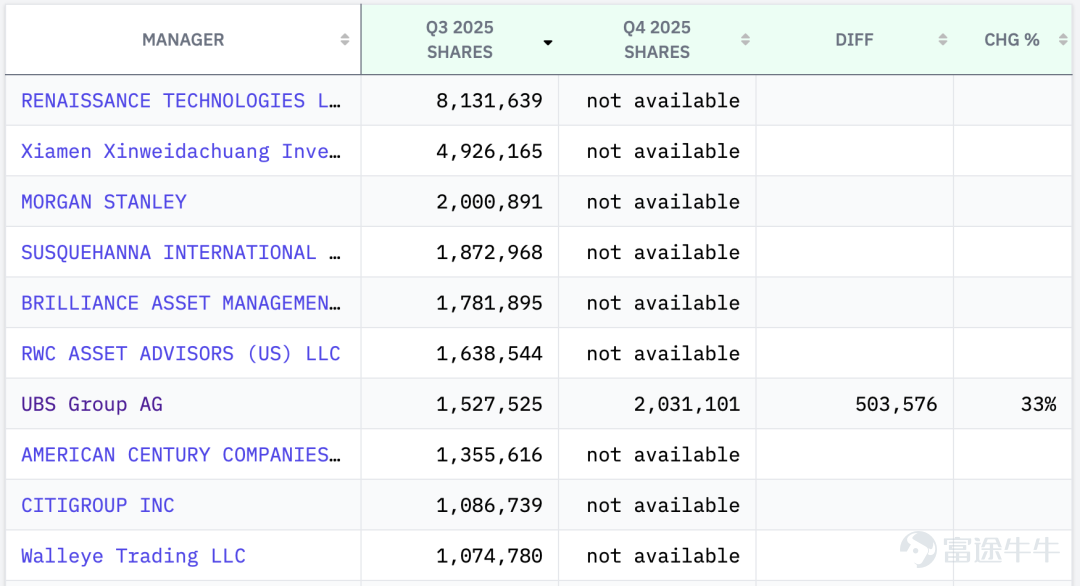Click 'not available' in the CITIGROUP INC row
This screenshot has height=586, width=1080.
(x=663, y=505)
